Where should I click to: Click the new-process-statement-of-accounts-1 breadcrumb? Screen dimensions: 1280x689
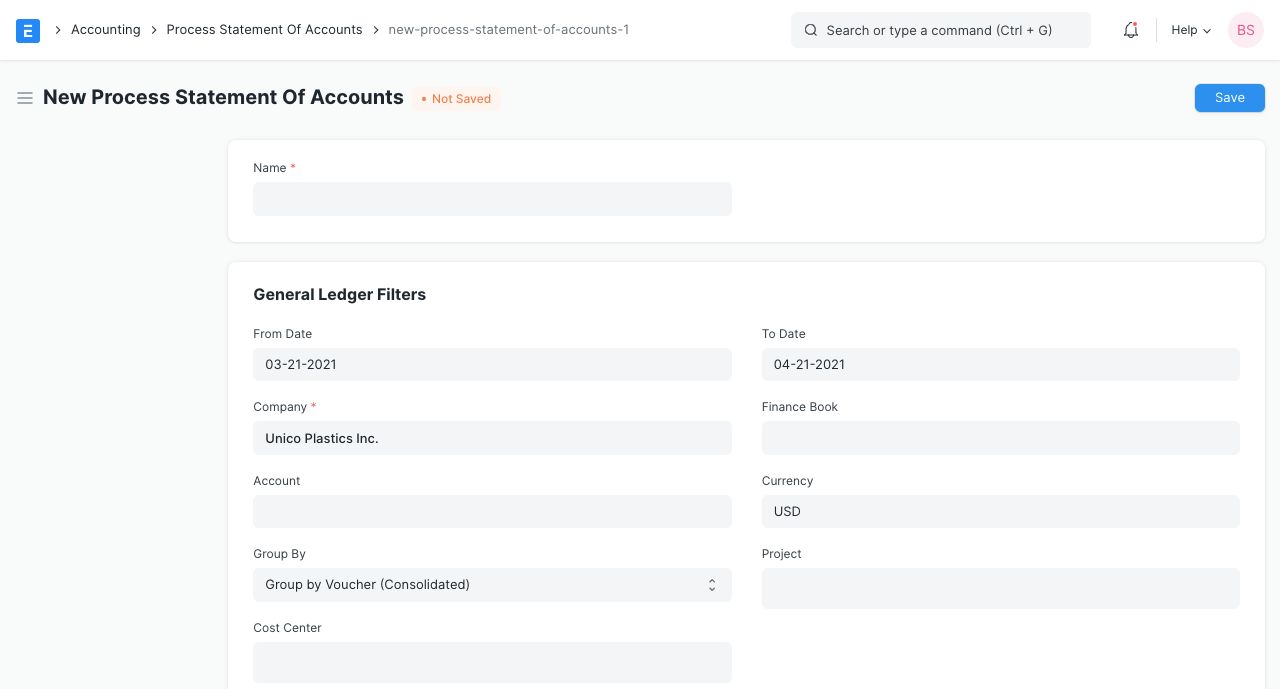pos(509,29)
